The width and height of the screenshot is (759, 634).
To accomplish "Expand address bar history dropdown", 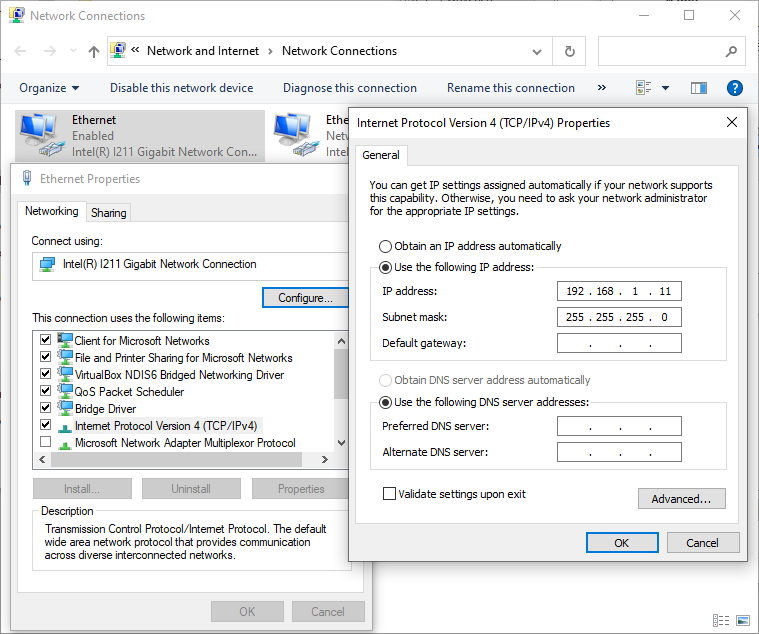I will point(536,51).
